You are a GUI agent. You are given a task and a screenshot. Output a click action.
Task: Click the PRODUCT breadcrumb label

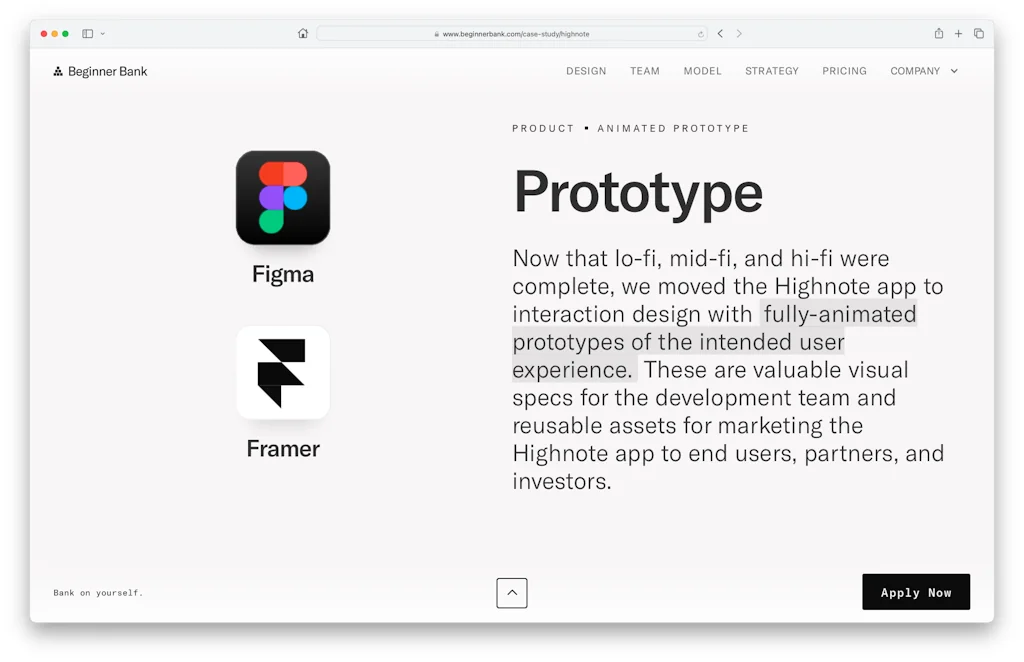[x=543, y=129]
